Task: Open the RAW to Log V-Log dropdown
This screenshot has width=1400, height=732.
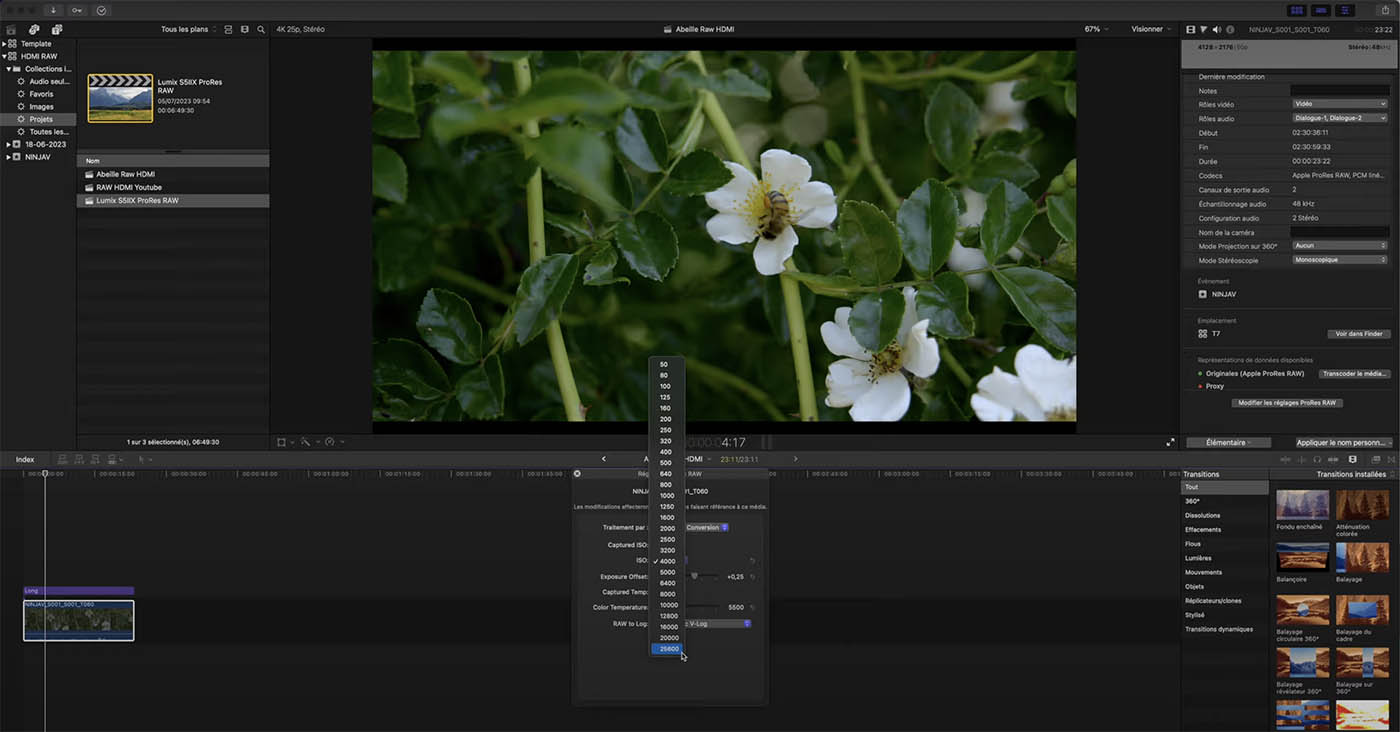Action: pos(718,624)
